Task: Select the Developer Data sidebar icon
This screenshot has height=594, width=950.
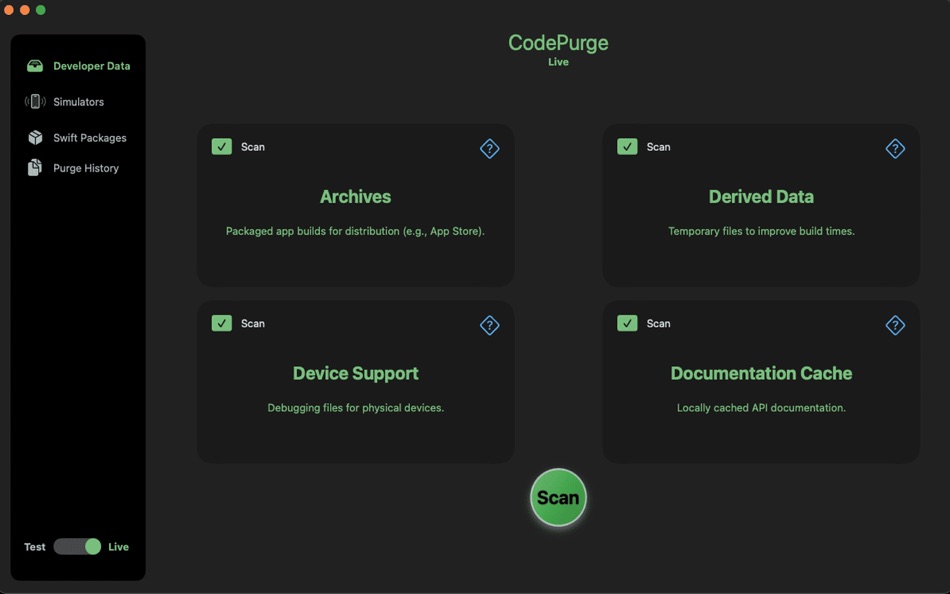Action: click(x=35, y=65)
